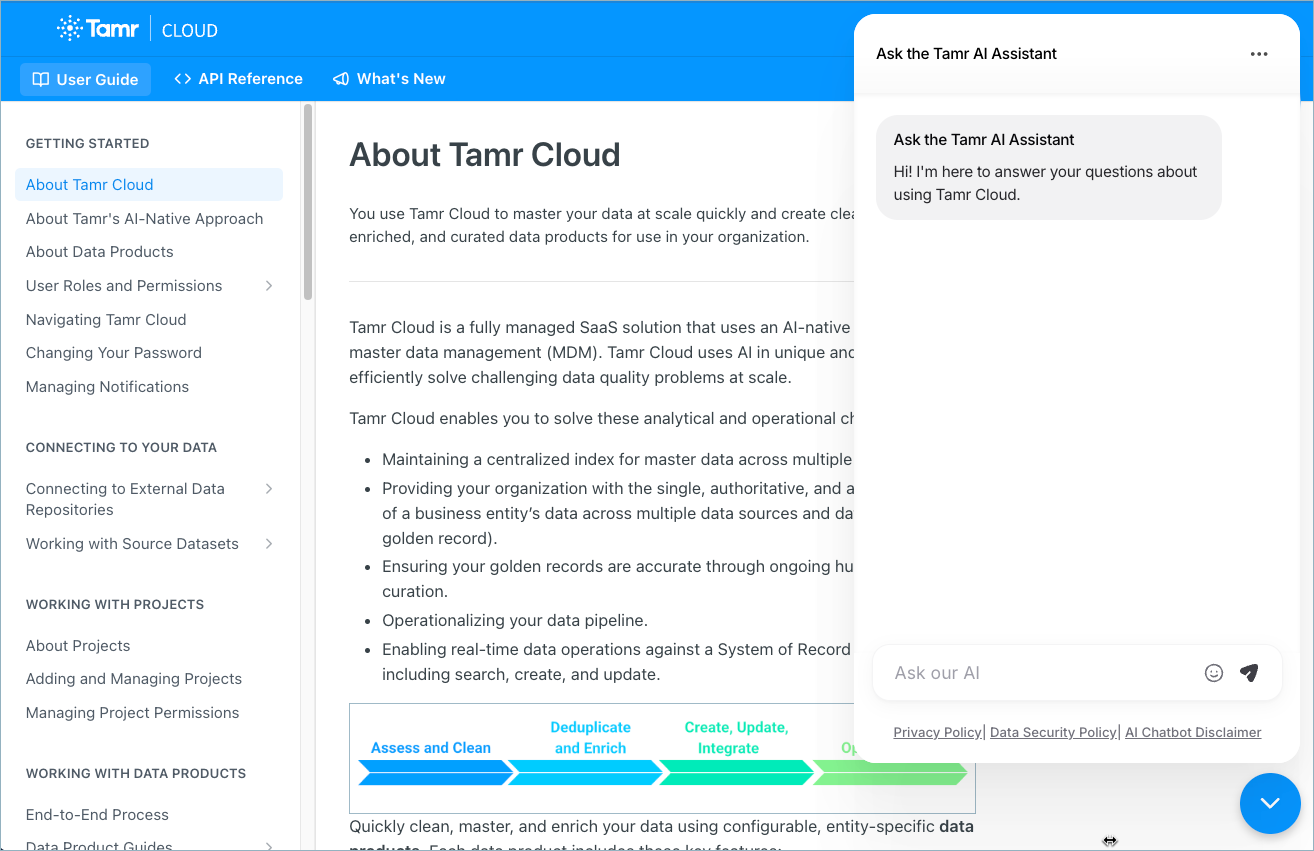
Task: Click the Deduplicate and Enrich diagram label
Action: coord(590,738)
